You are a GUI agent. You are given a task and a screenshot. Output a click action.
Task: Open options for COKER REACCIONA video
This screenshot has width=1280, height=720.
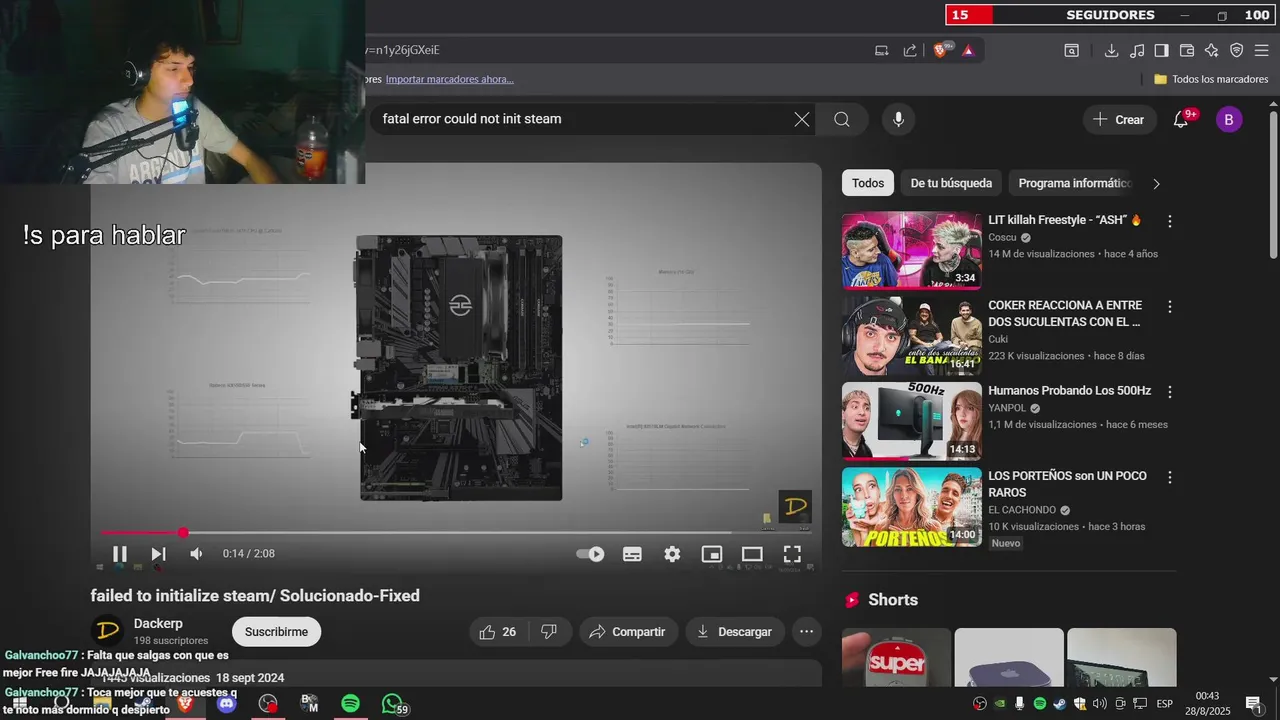click(1170, 307)
